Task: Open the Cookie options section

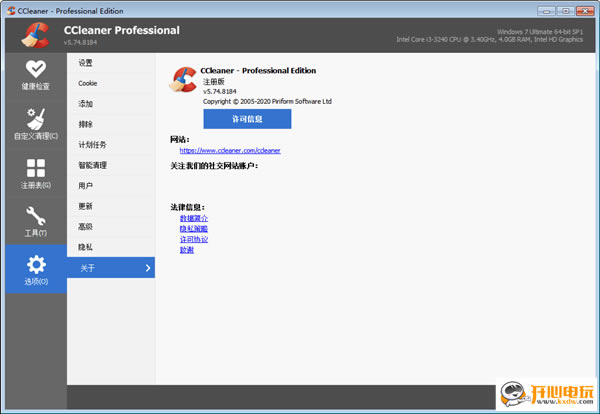Action: pyautogui.click(x=111, y=83)
